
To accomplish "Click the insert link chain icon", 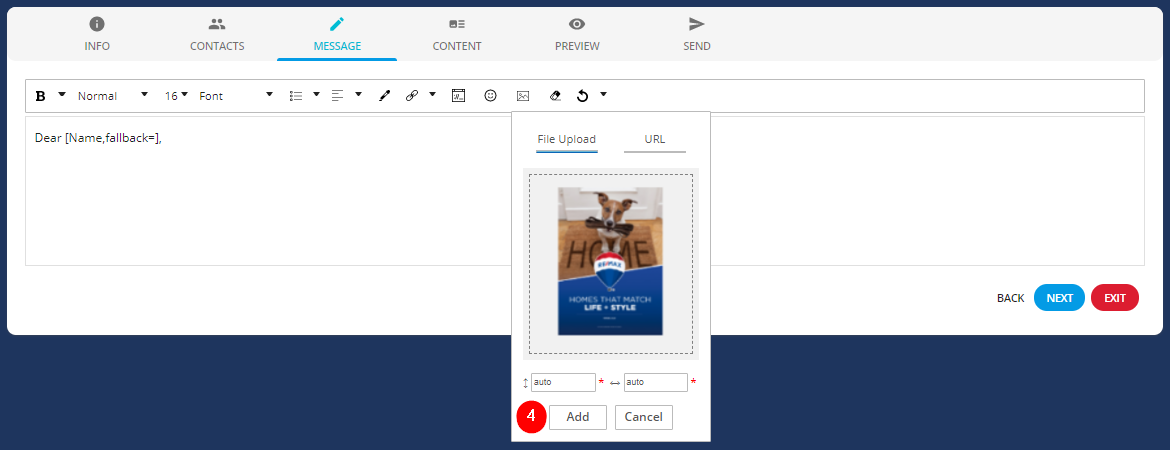I will (412, 96).
